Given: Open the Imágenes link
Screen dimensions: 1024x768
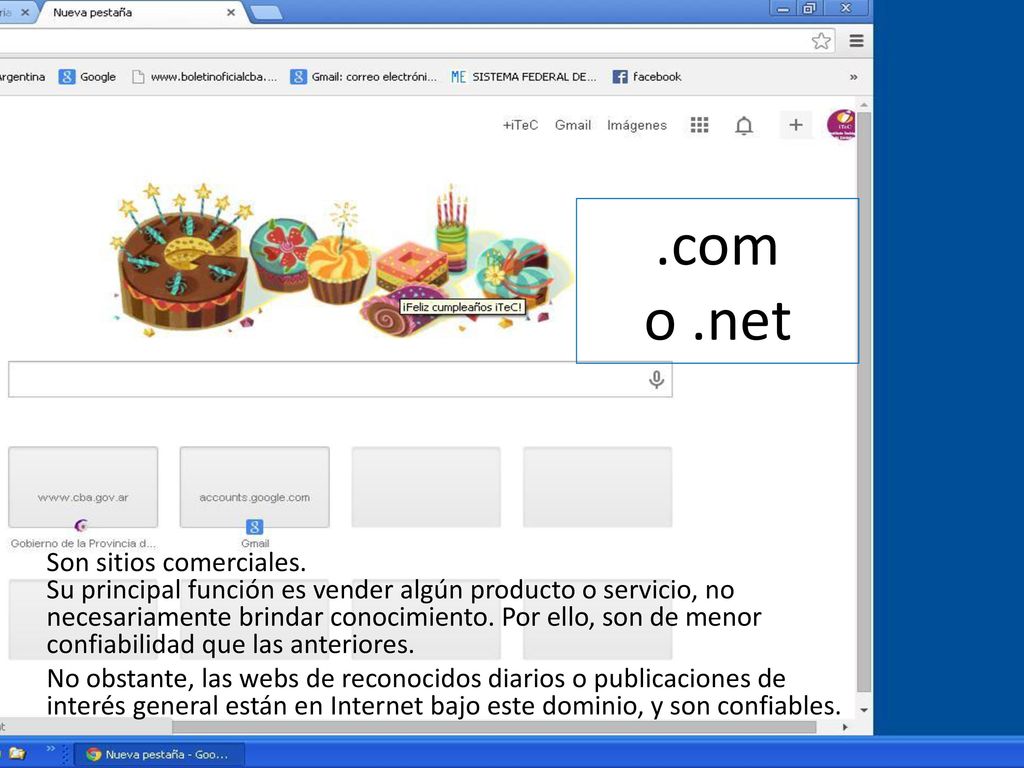Looking at the screenshot, I should point(637,125).
